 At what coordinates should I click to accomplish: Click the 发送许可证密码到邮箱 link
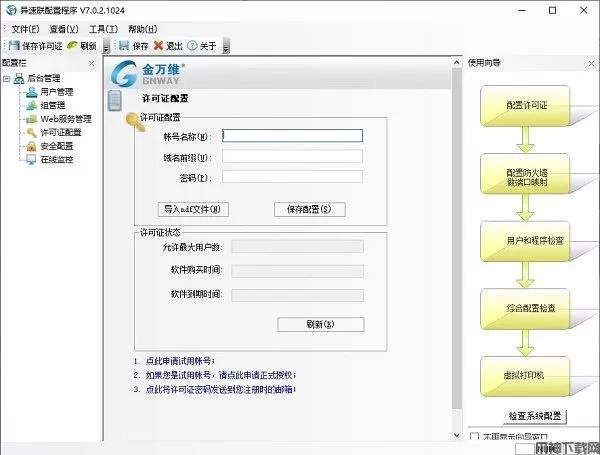click(x=220, y=390)
